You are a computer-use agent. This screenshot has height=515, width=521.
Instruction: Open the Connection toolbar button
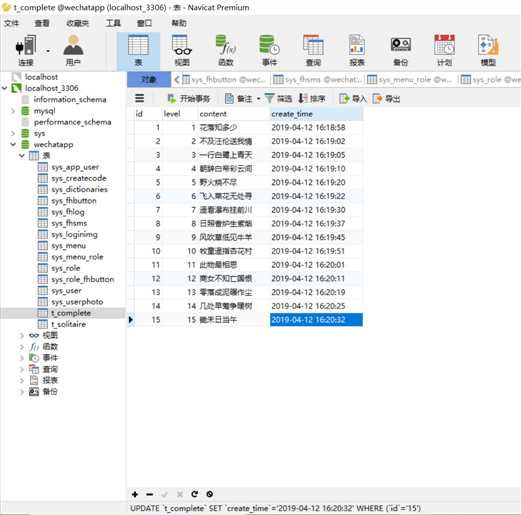click(26, 50)
